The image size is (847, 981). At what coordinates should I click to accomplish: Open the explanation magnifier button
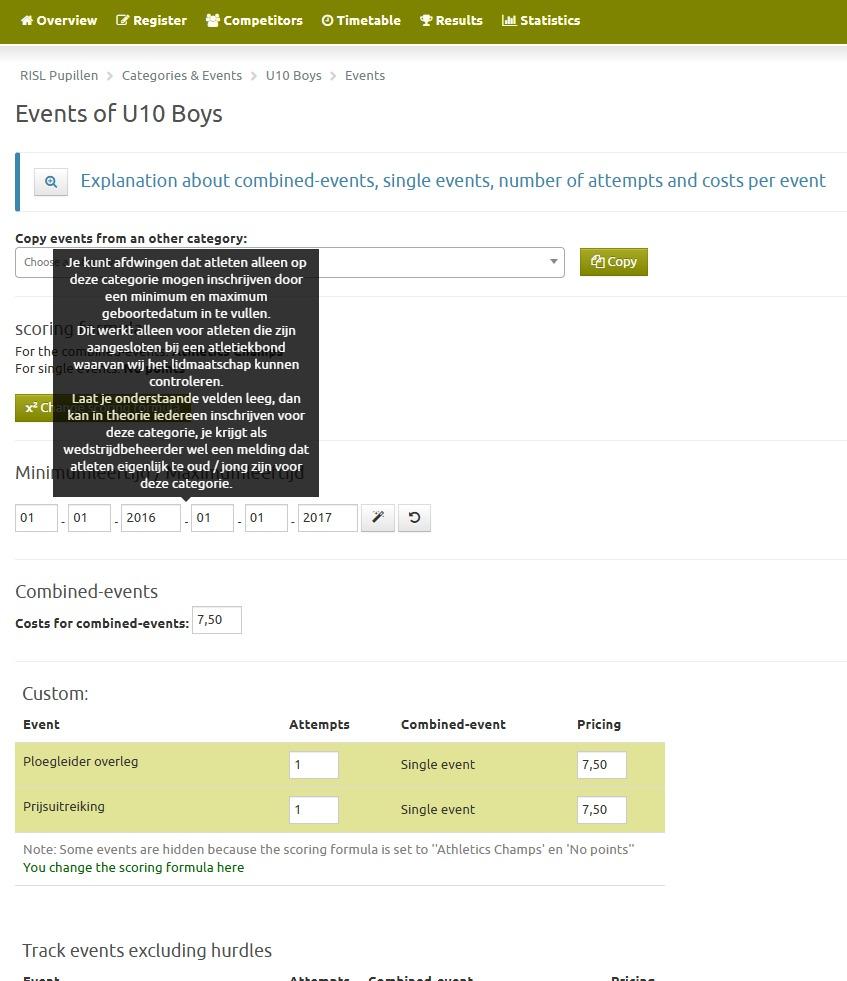pos(51,182)
